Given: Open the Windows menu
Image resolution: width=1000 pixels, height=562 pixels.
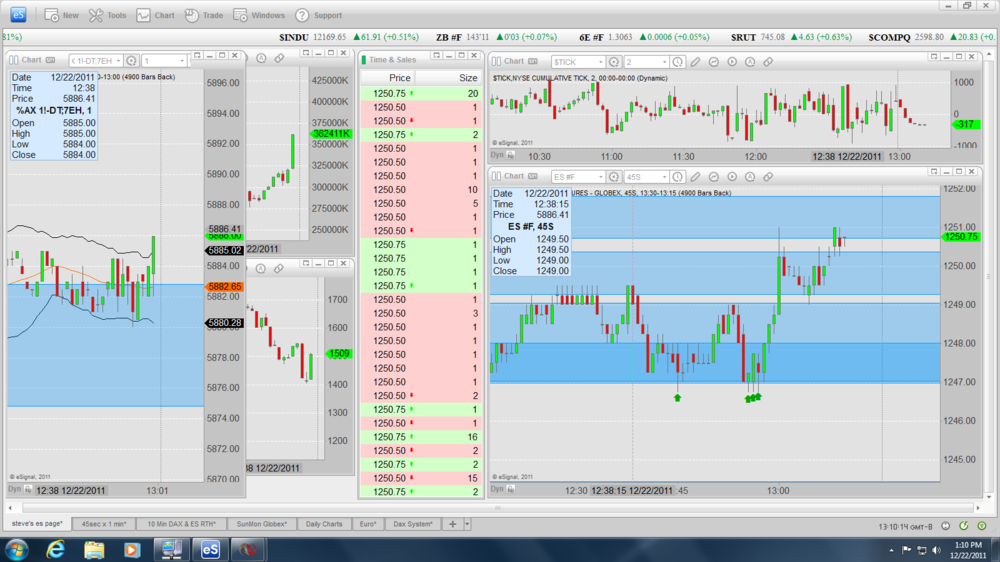Looking at the screenshot, I should [x=259, y=15].
